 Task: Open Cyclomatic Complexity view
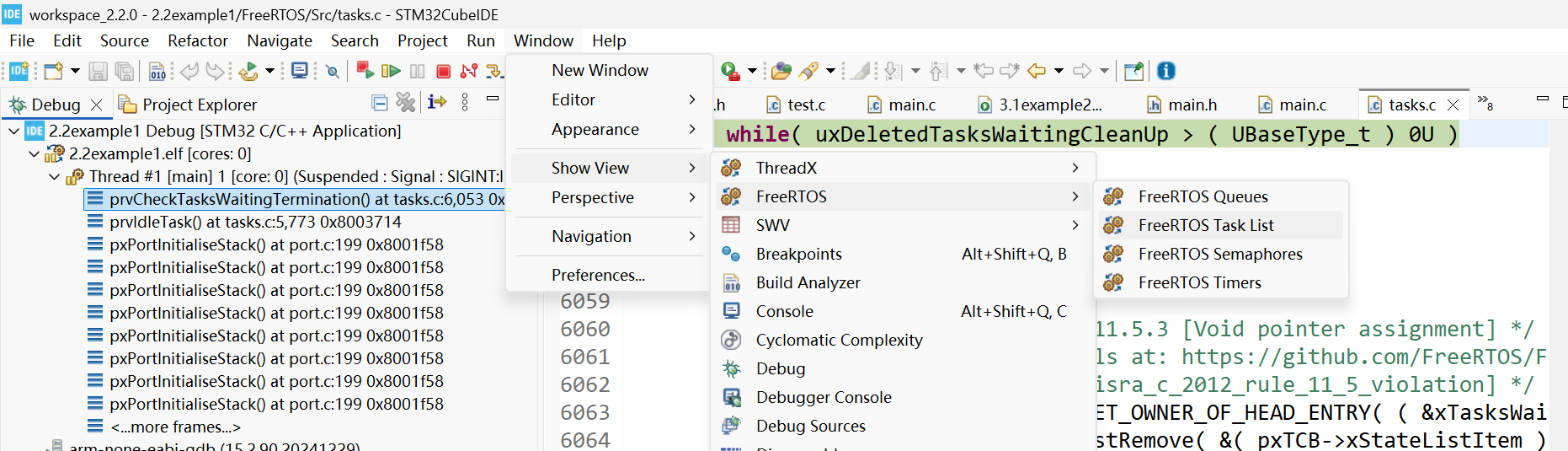pyautogui.click(x=902, y=340)
